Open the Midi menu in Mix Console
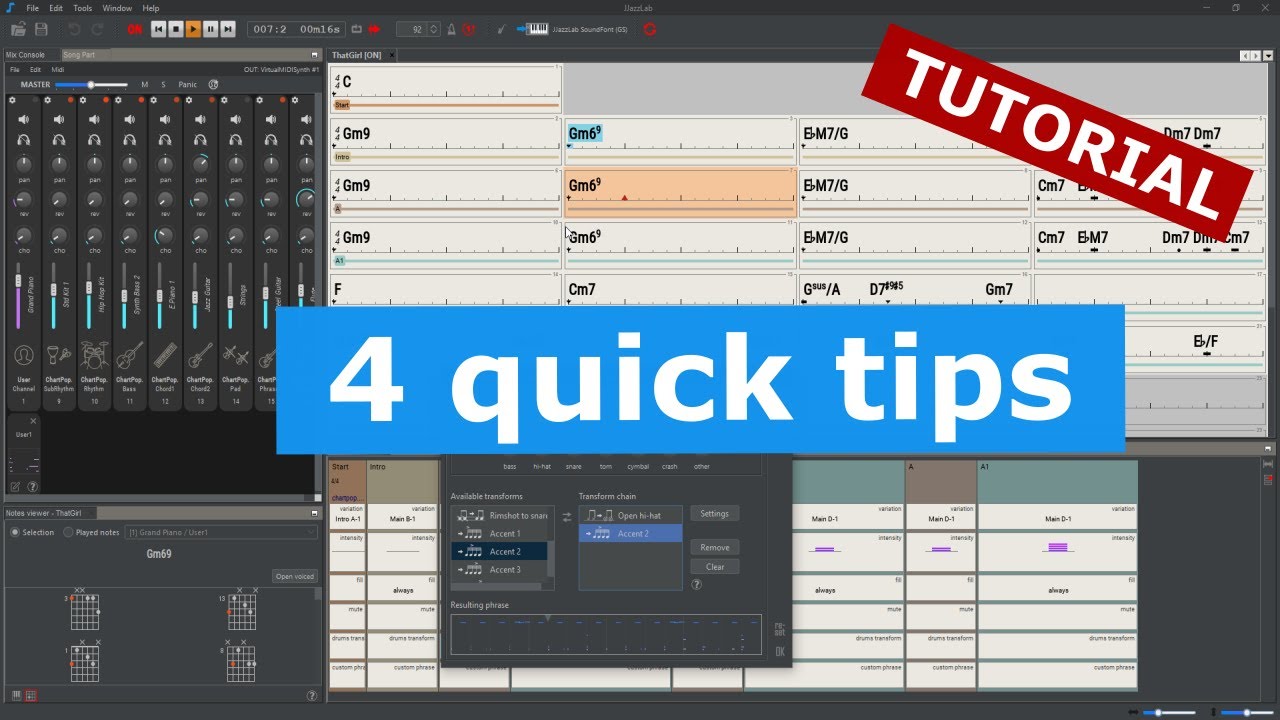Image resolution: width=1280 pixels, height=720 pixels. coord(58,70)
